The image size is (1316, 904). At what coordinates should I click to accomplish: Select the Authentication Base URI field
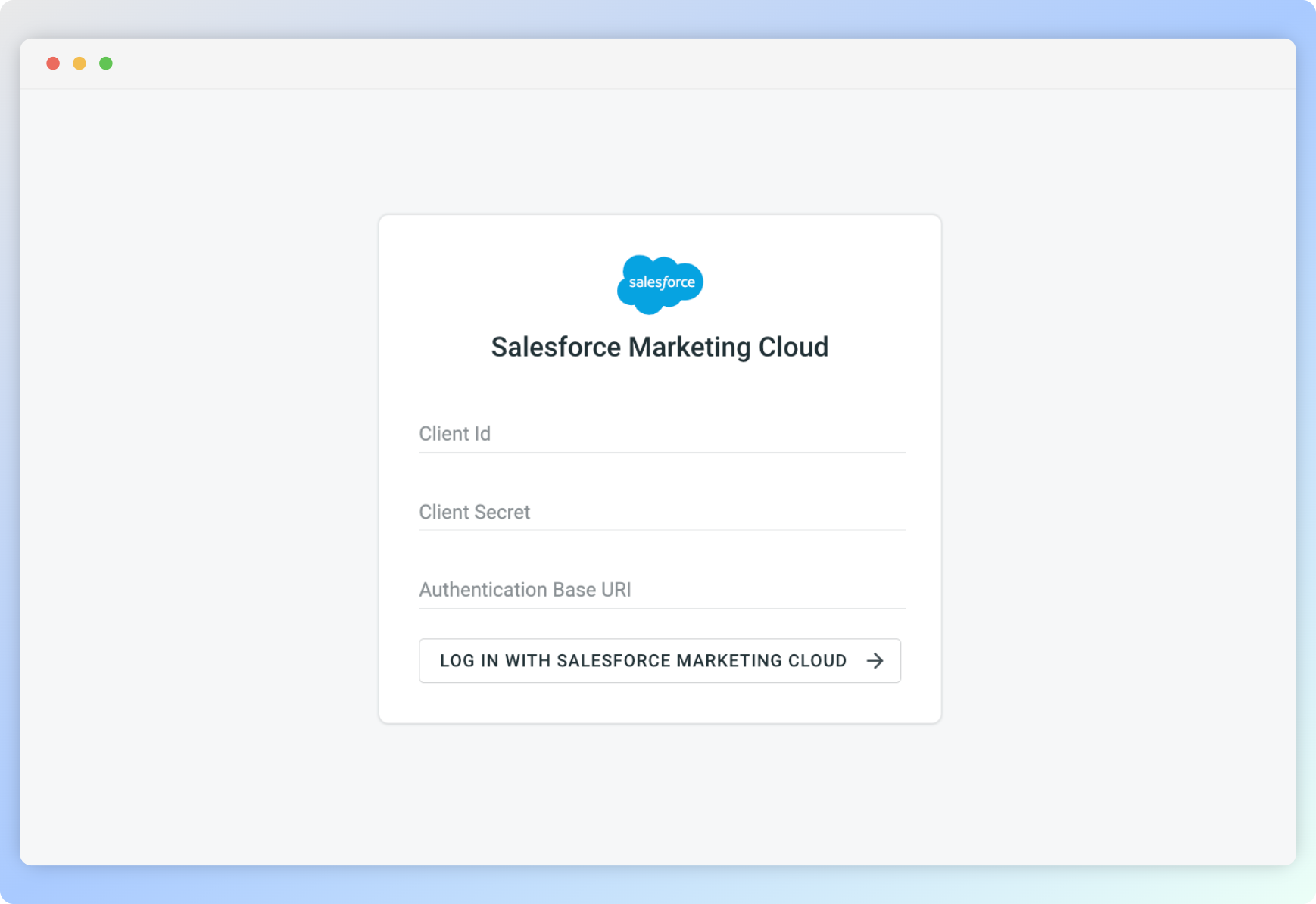pos(662,590)
